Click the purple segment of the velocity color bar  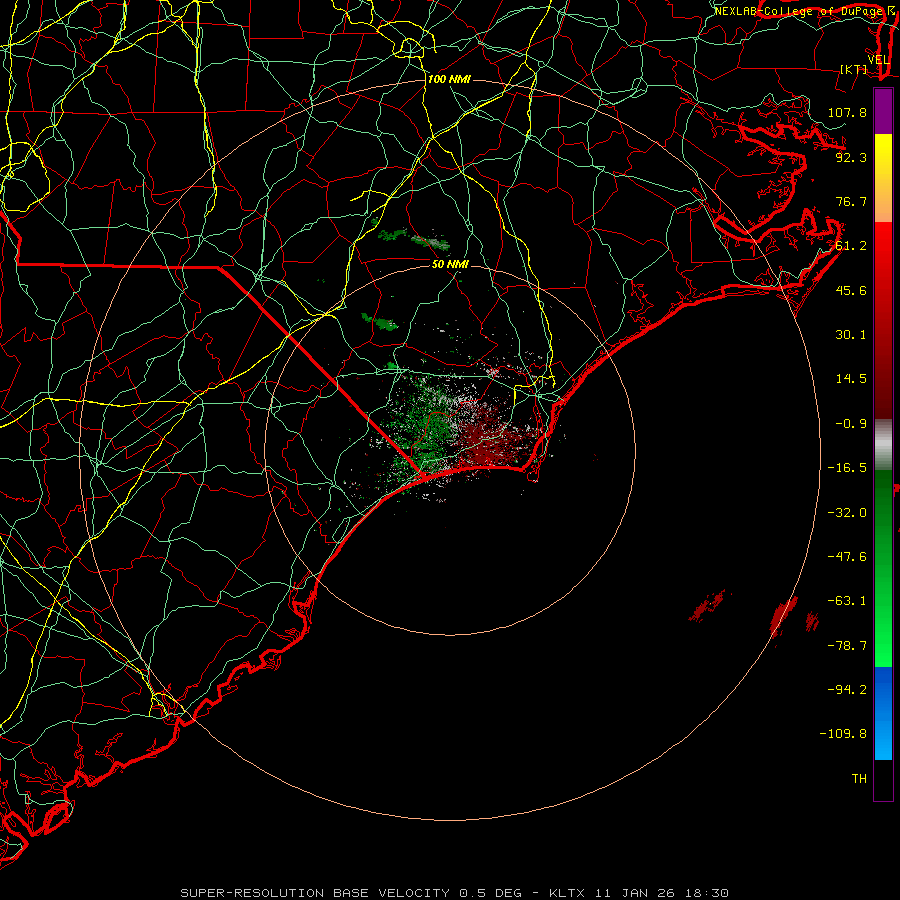(883, 111)
